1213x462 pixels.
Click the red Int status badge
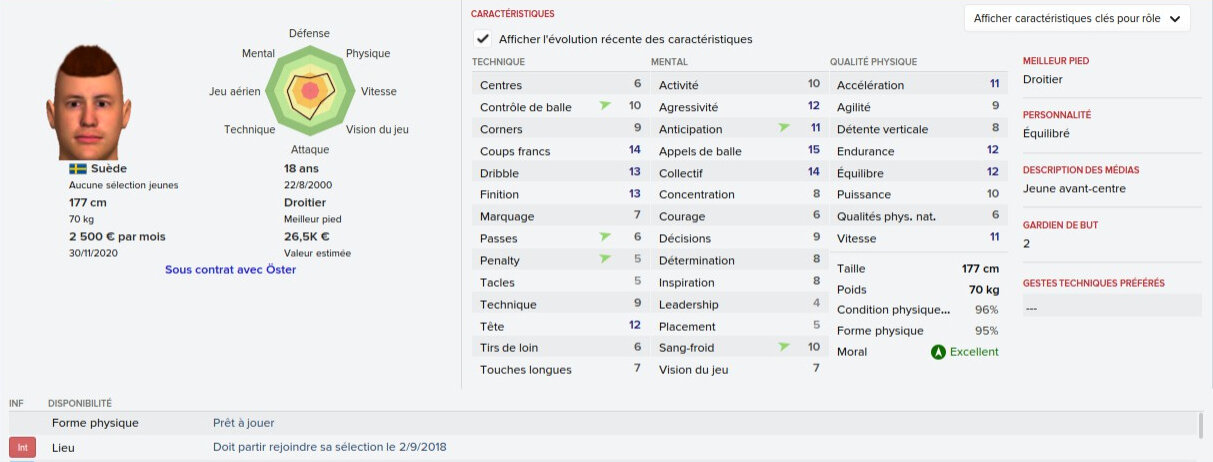point(22,447)
